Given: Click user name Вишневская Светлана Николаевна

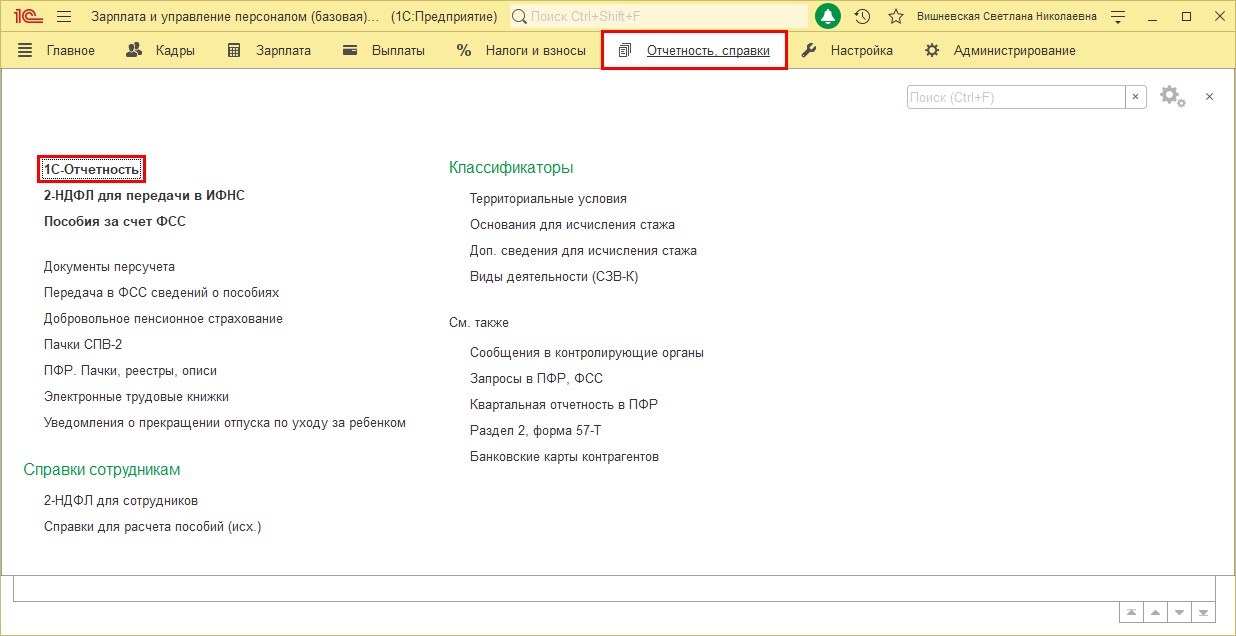Looking at the screenshot, I should 1007,16.
